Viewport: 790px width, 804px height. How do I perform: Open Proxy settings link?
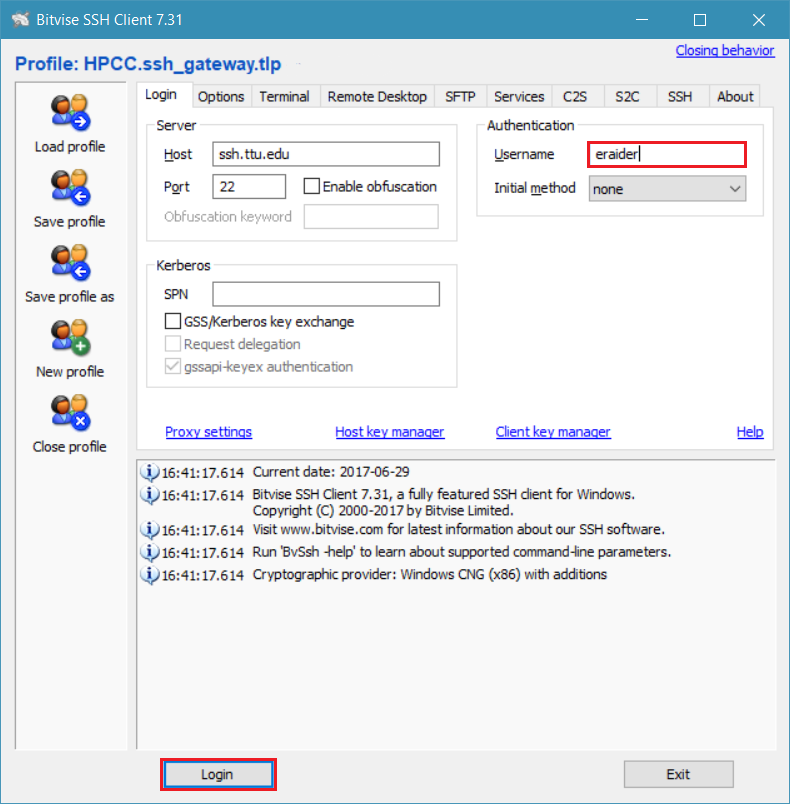click(209, 432)
